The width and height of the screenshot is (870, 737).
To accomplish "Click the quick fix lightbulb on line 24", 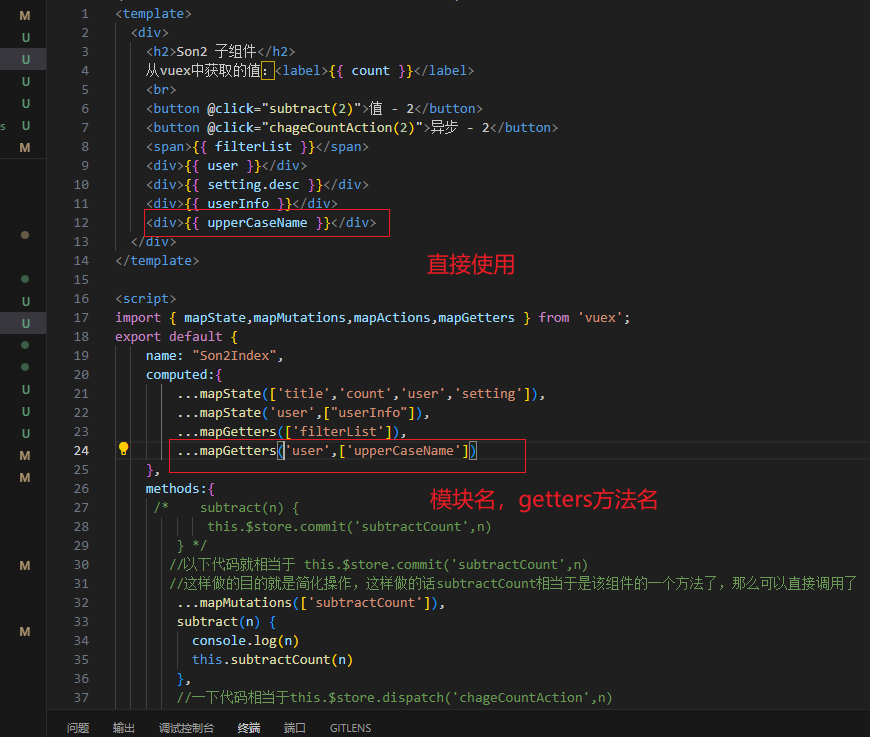I will point(123,448).
